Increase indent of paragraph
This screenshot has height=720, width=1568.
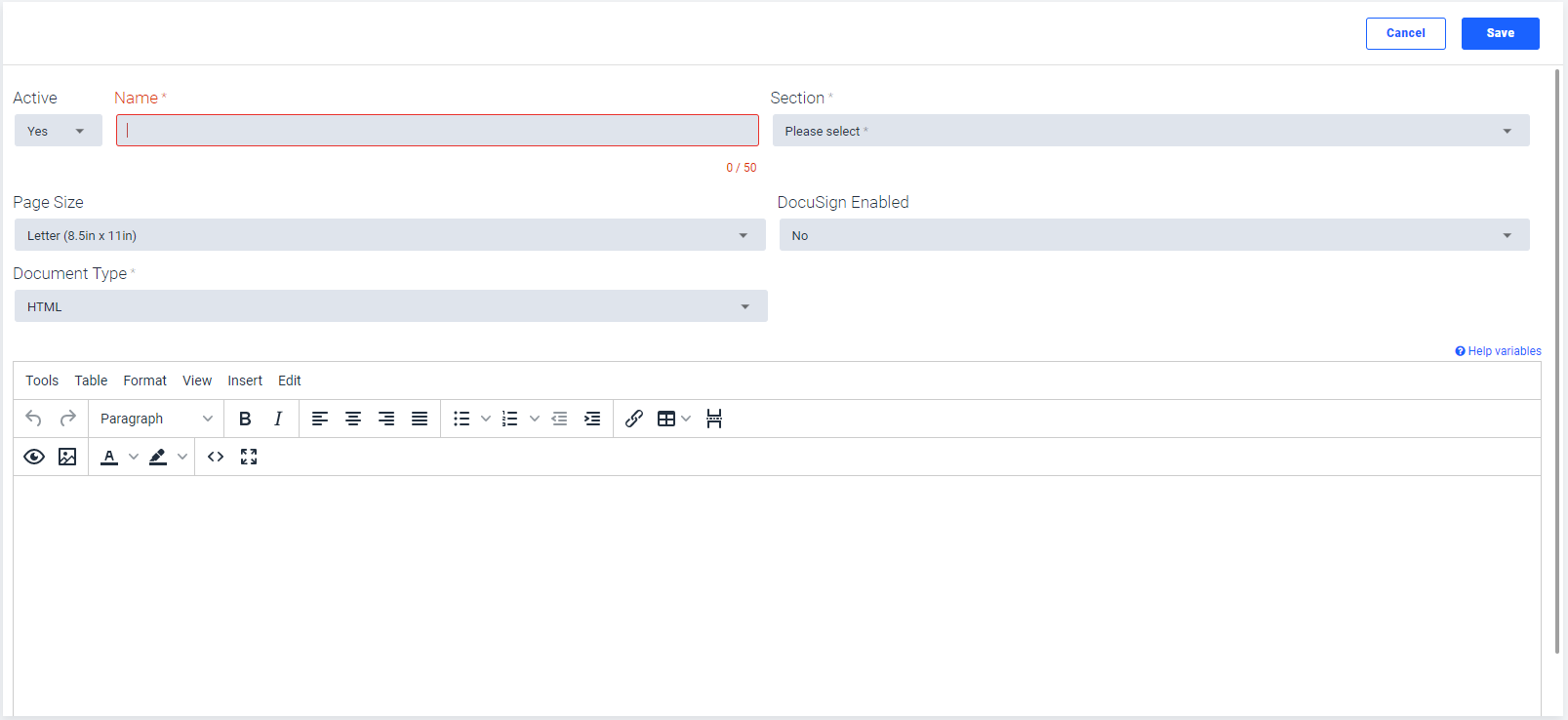tap(592, 419)
